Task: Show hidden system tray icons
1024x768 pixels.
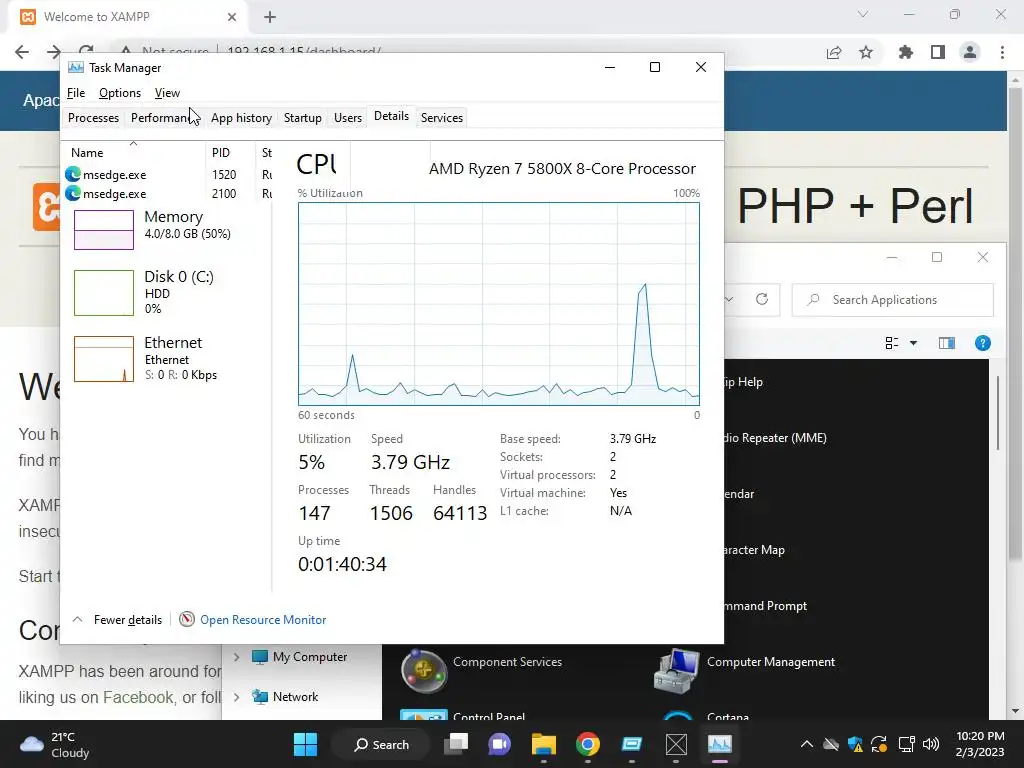Action: [x=807, y=744]
